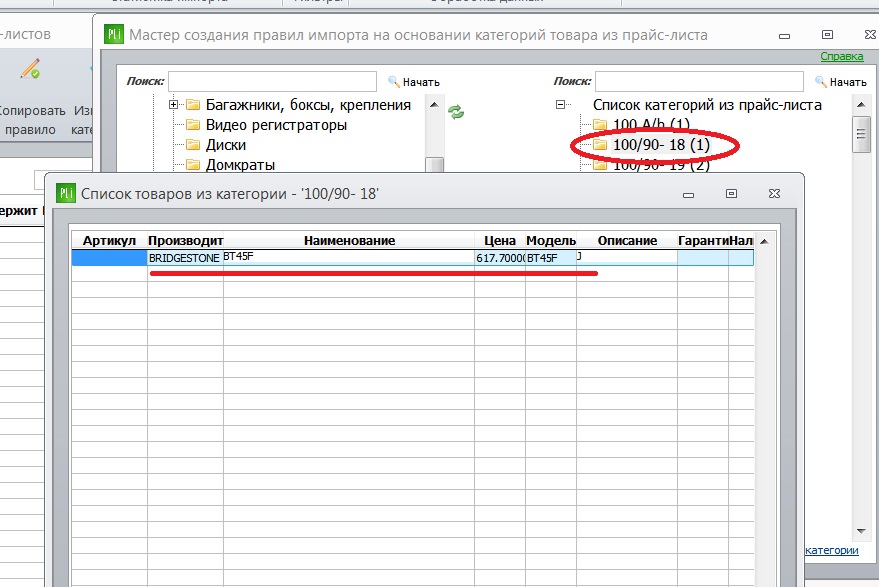This screenshot has height=587, width=879.
Task: Click folder icon of 100/90- 18 (1)
Action: click(600, 145)
